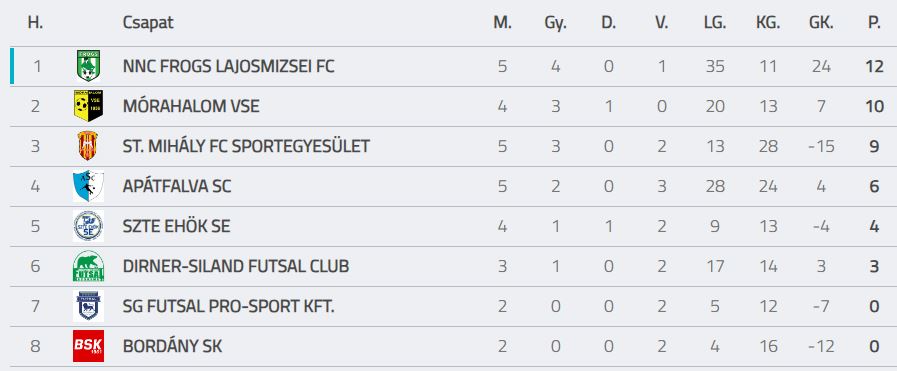Click the Csapat column header

148,23
